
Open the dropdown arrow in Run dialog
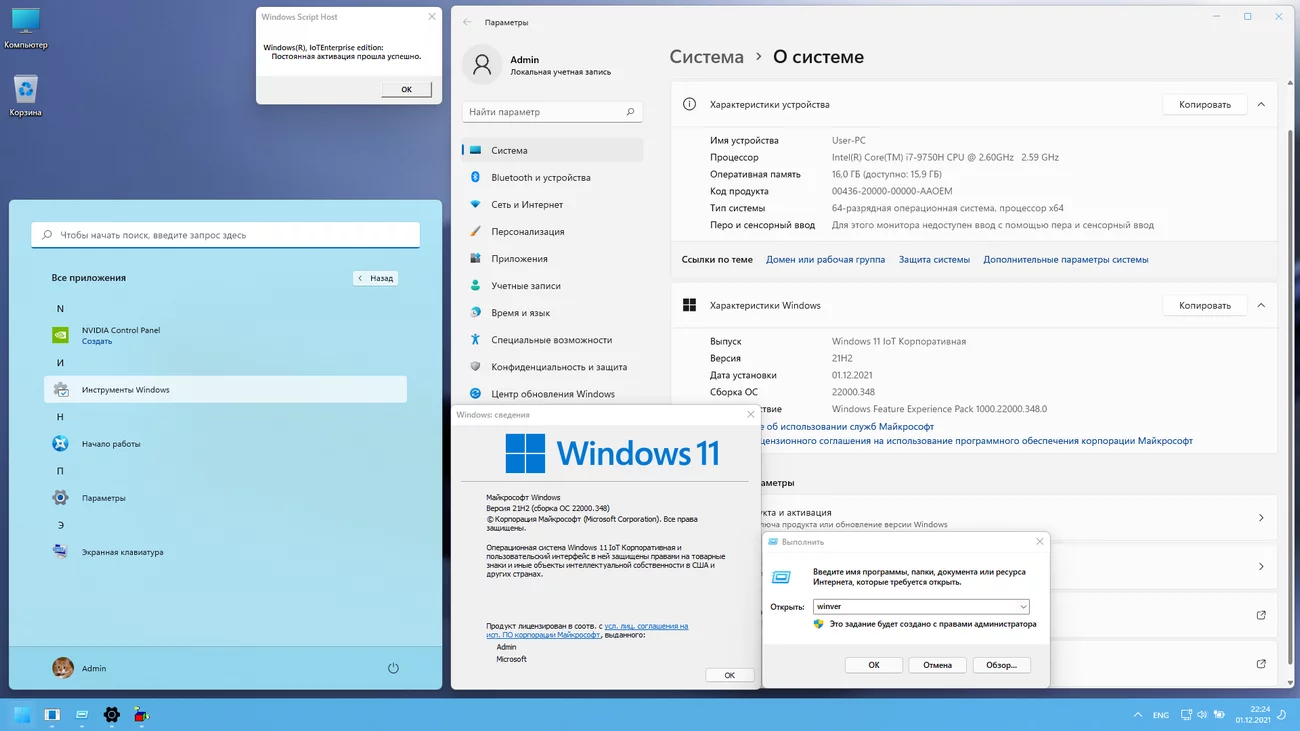pyautogui.click(x=1023, y=606)
